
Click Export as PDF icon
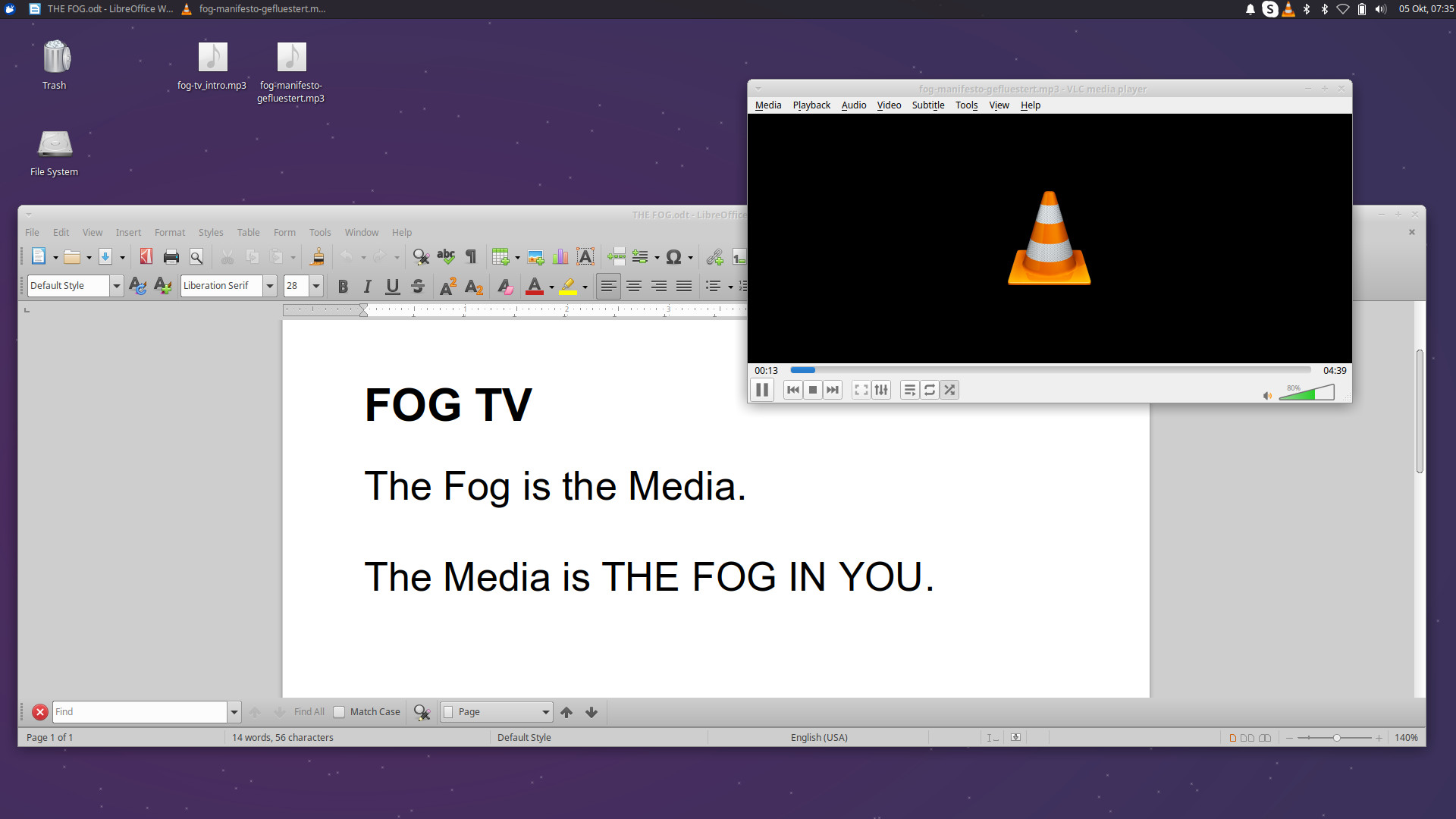[x=146, y=257]
